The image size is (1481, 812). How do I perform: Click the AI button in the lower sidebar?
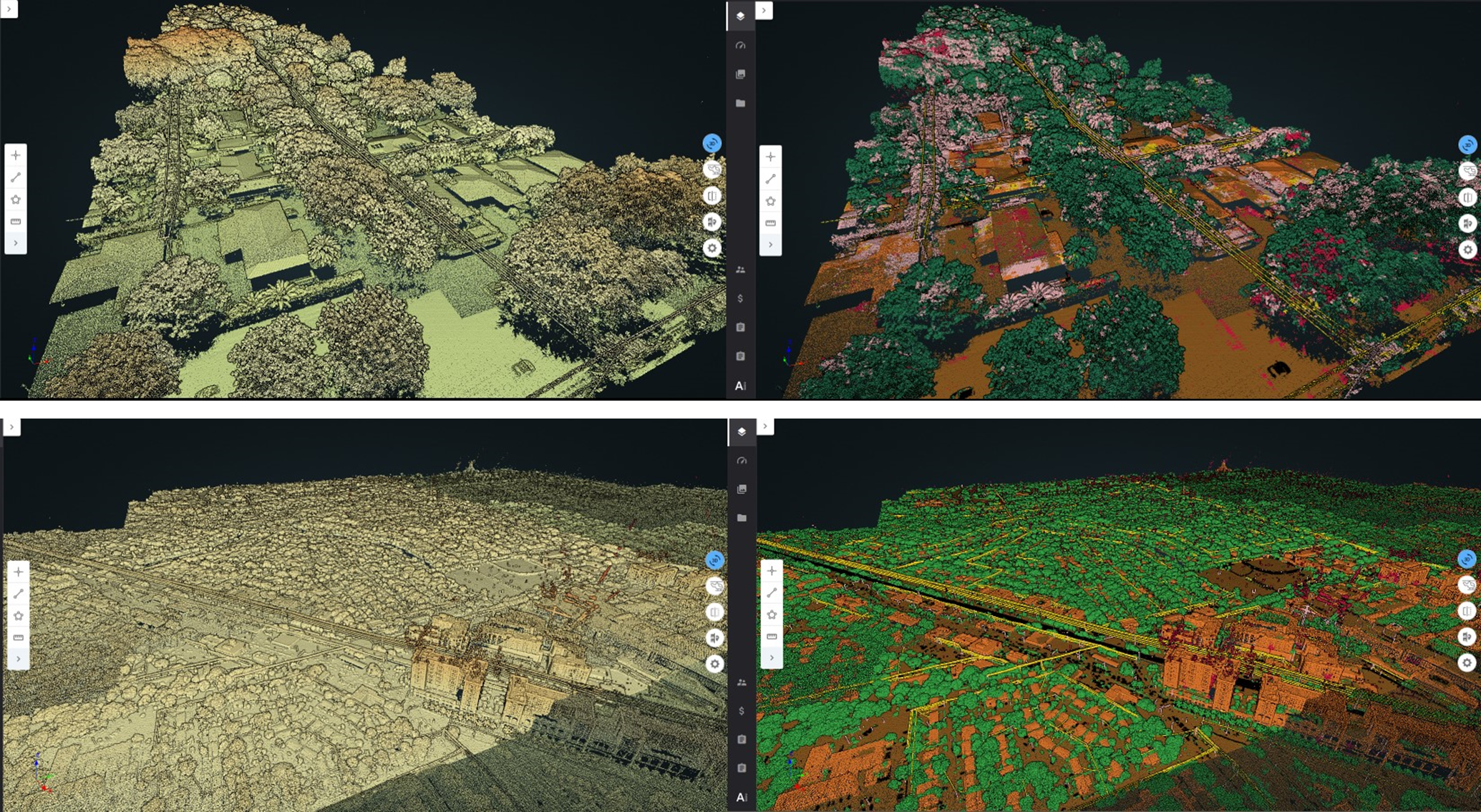pos(742,797)
